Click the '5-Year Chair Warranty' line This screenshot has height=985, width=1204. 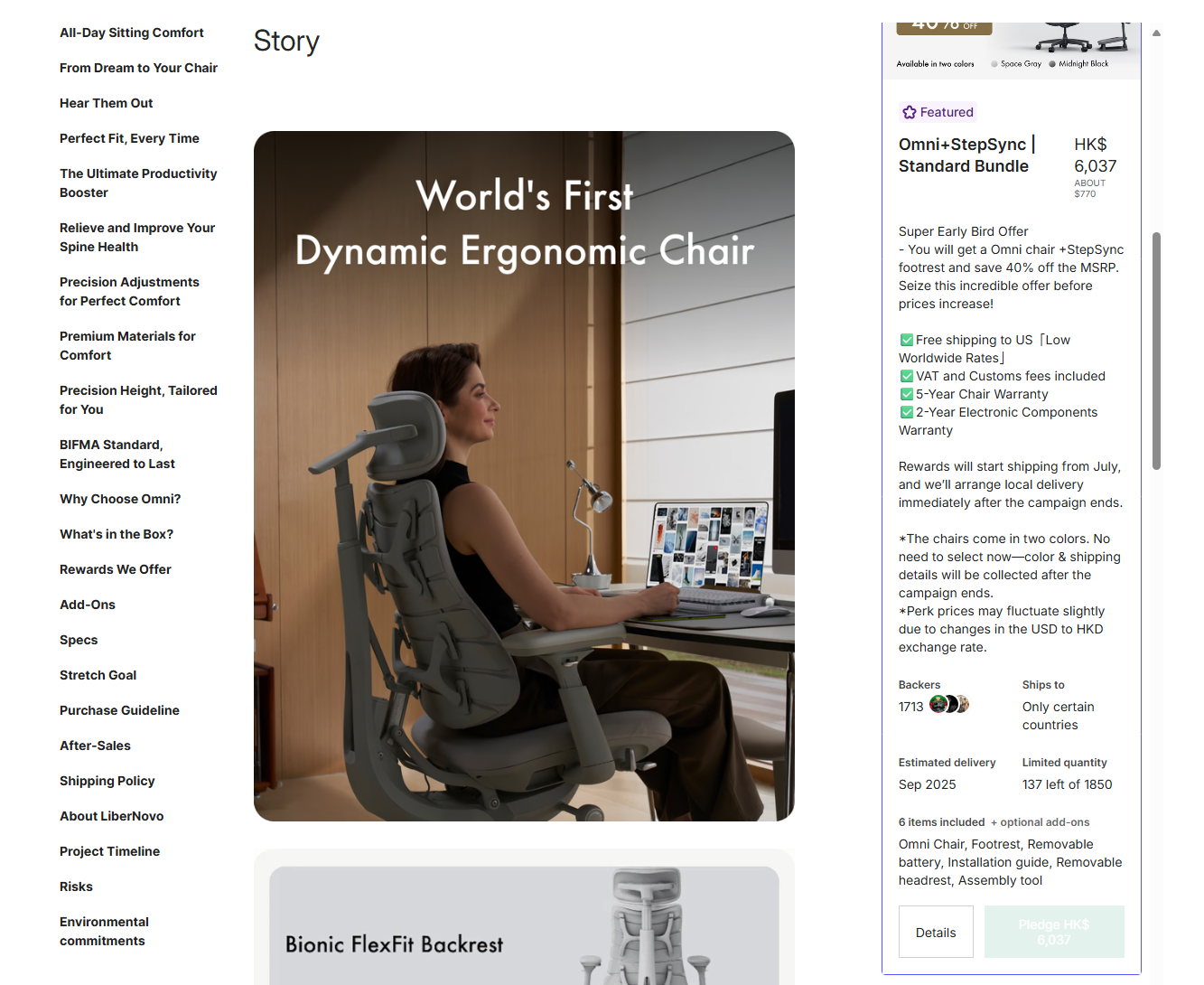tap(975, 394)
